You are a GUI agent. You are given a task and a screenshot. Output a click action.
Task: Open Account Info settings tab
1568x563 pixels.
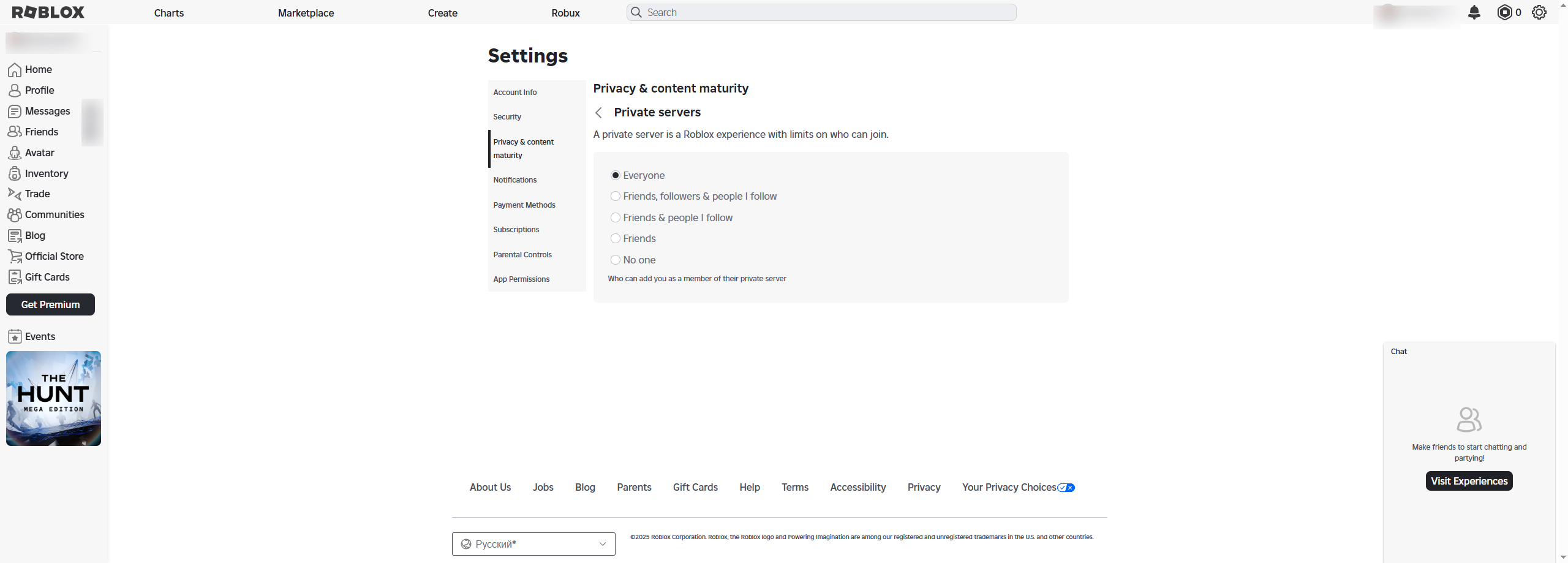[537, 93]
